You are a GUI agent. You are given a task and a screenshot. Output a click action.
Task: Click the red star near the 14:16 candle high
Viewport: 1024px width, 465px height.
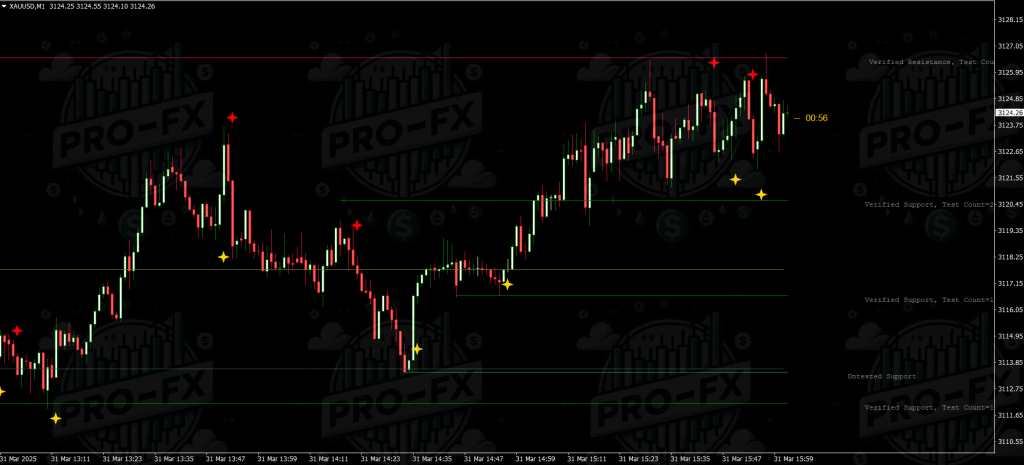pos(357,225)
